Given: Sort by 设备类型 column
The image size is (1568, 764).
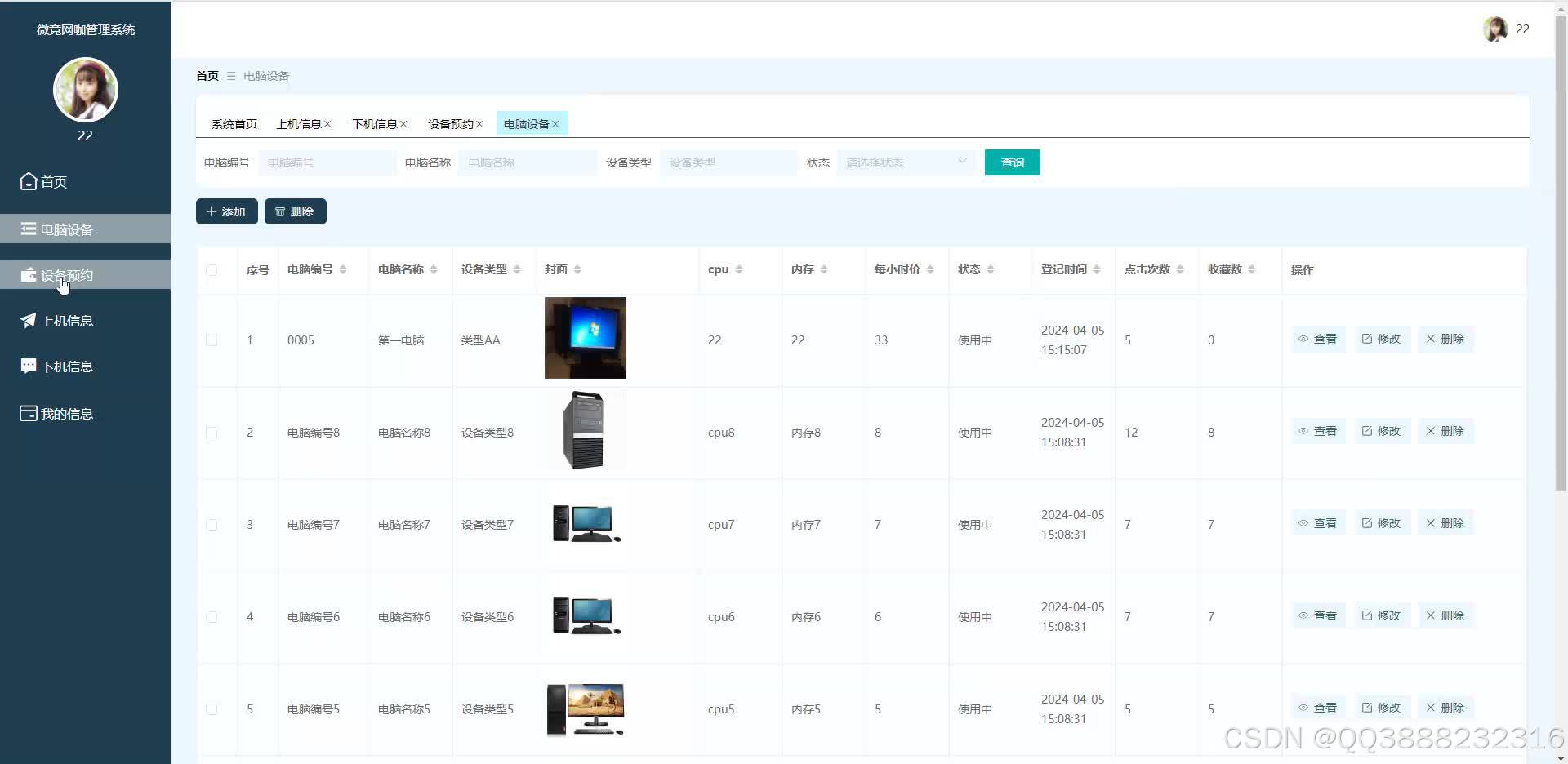Looking at the screenshot, I should tap(517, 269).
